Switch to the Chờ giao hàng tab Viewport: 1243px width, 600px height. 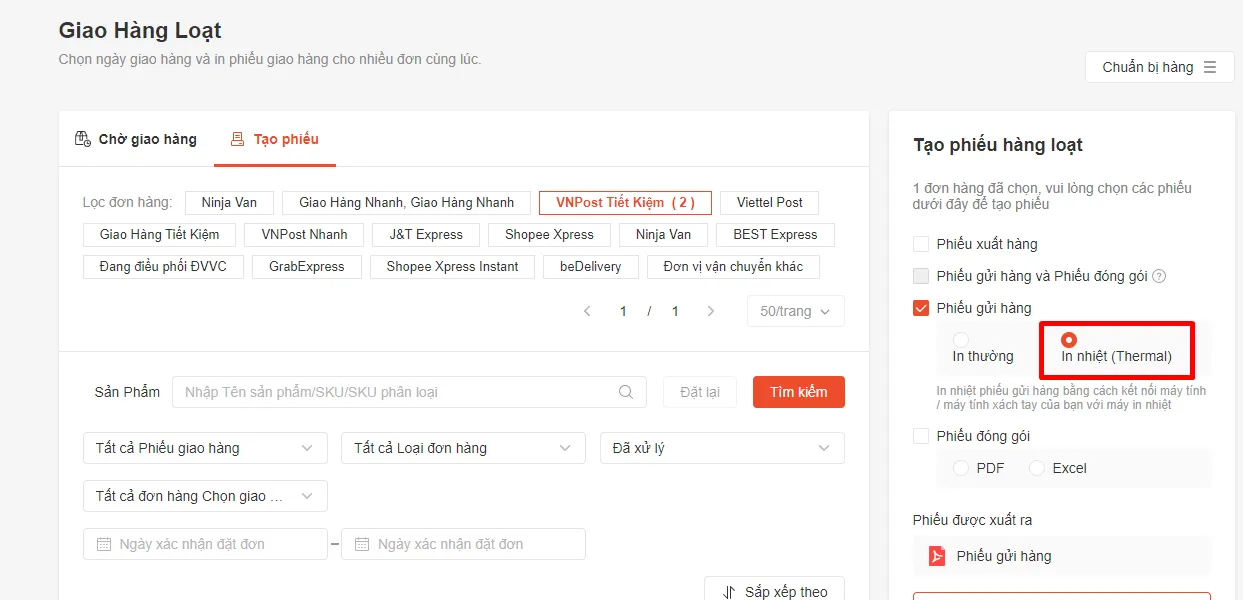click(136, 139)
